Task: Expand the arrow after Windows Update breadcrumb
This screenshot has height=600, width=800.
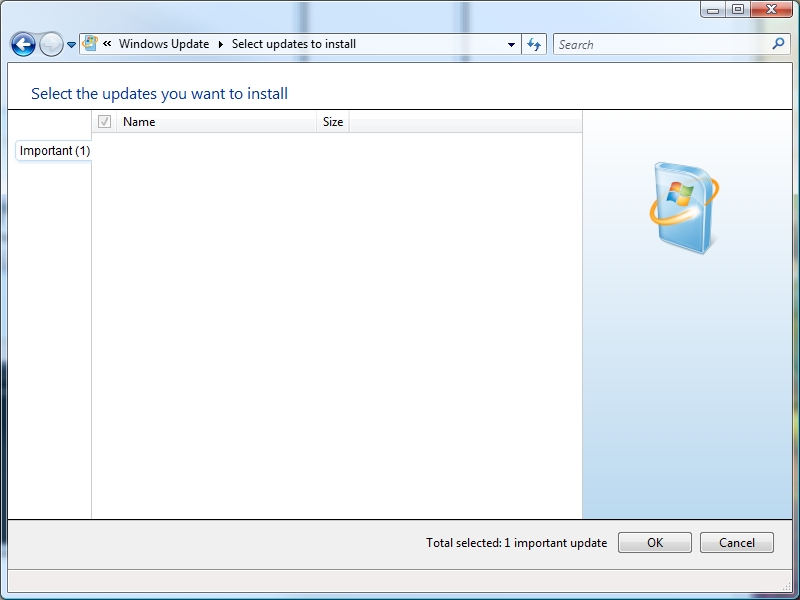Action: click(221, 44)
